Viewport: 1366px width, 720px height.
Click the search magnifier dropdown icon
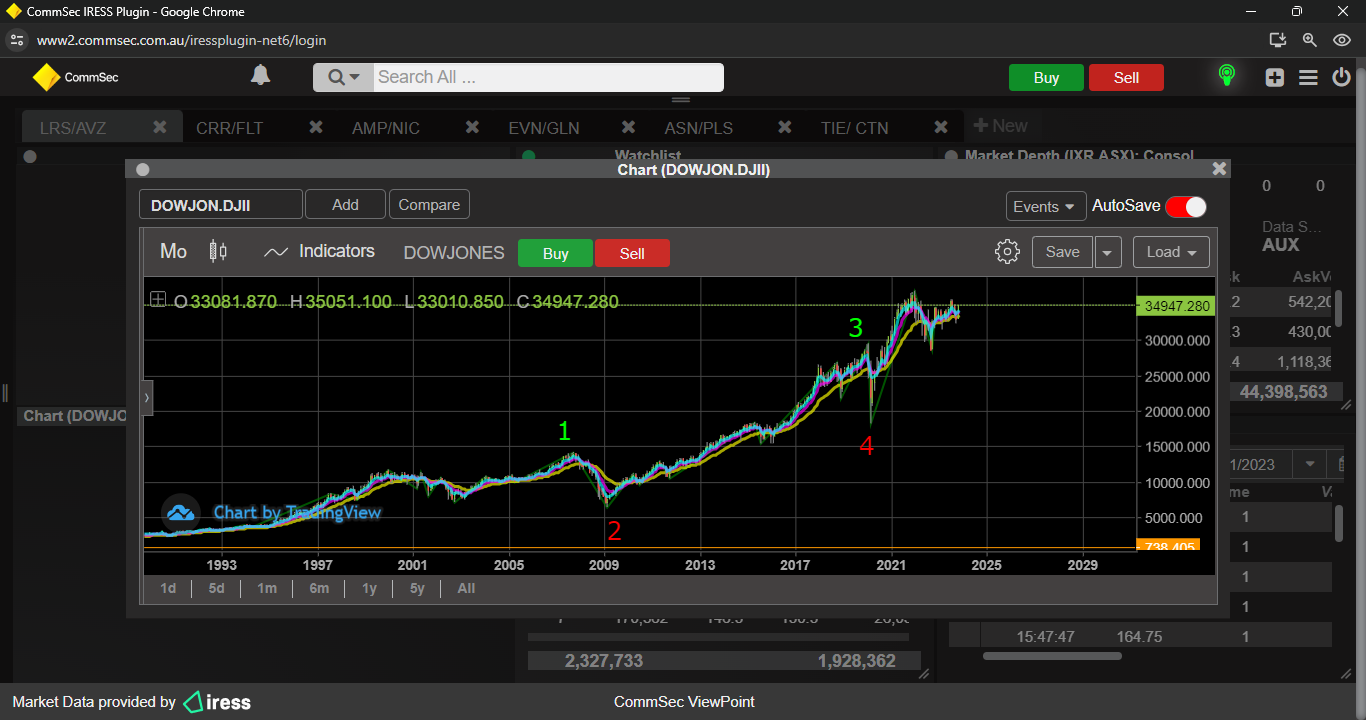(343, 77)
